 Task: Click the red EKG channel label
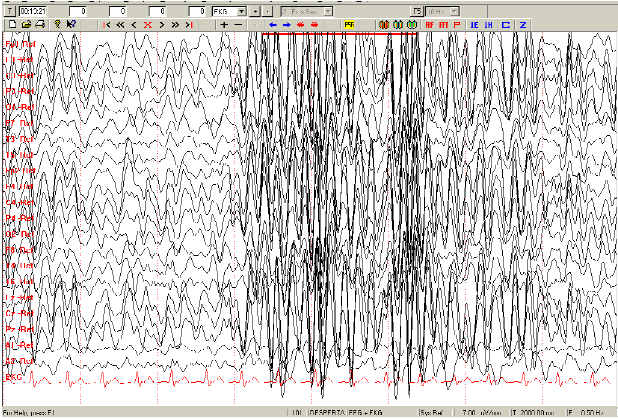tap(13, 377)
